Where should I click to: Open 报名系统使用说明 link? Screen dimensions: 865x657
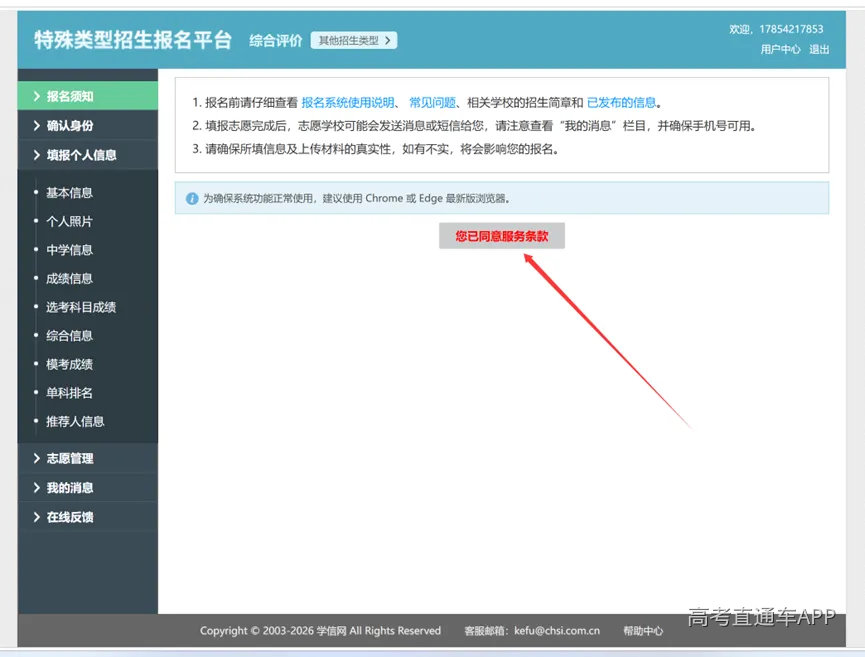[348, 103]
